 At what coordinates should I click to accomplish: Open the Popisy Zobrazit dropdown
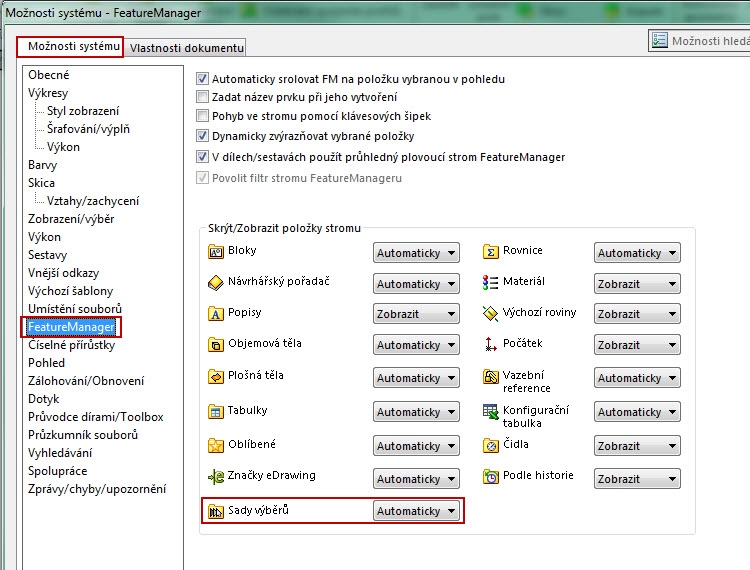point(416,314)
